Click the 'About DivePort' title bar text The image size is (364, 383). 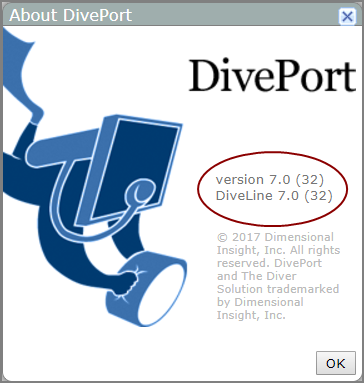point(71,15)
